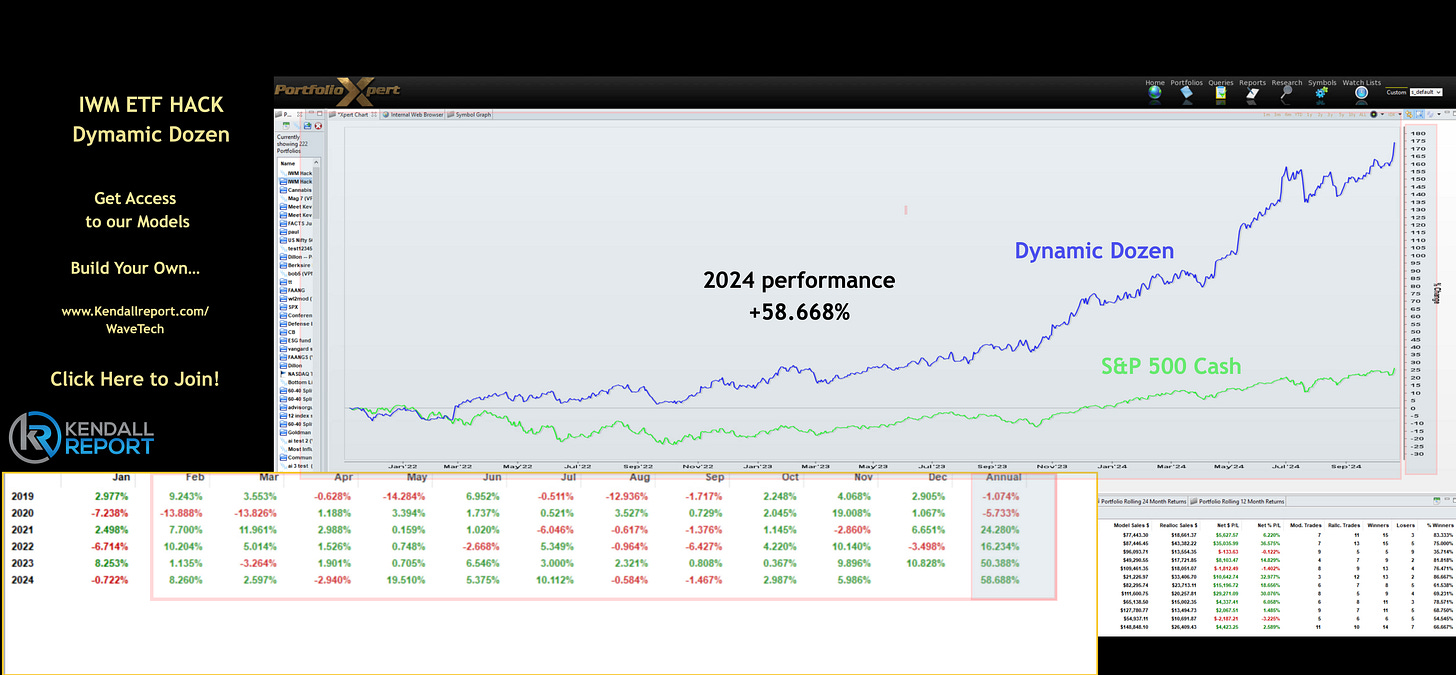Open Portfolio Rolling 12 Month Returns tab

(1236, 501)
